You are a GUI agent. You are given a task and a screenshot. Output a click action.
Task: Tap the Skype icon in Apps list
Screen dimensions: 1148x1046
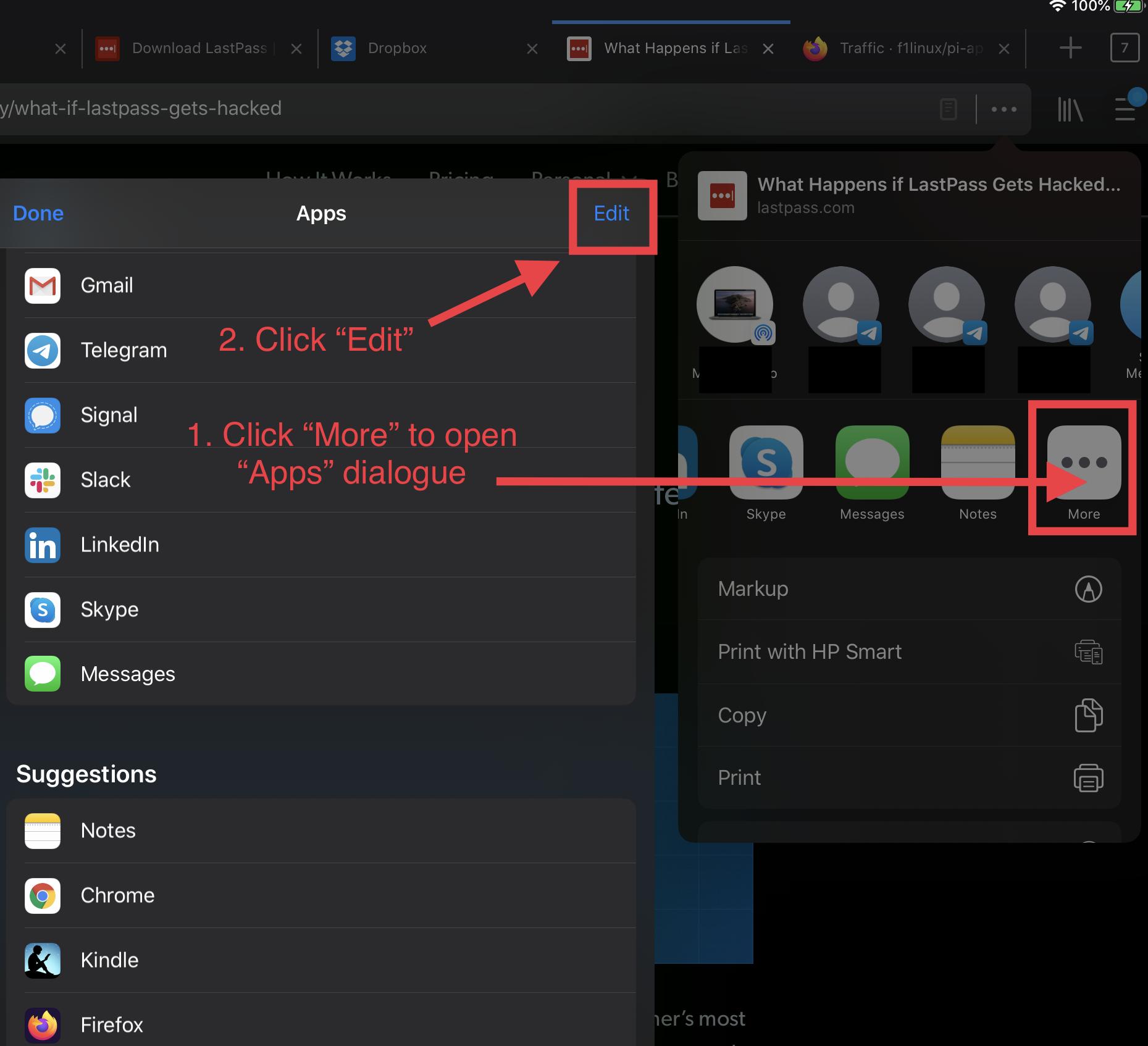43,610
